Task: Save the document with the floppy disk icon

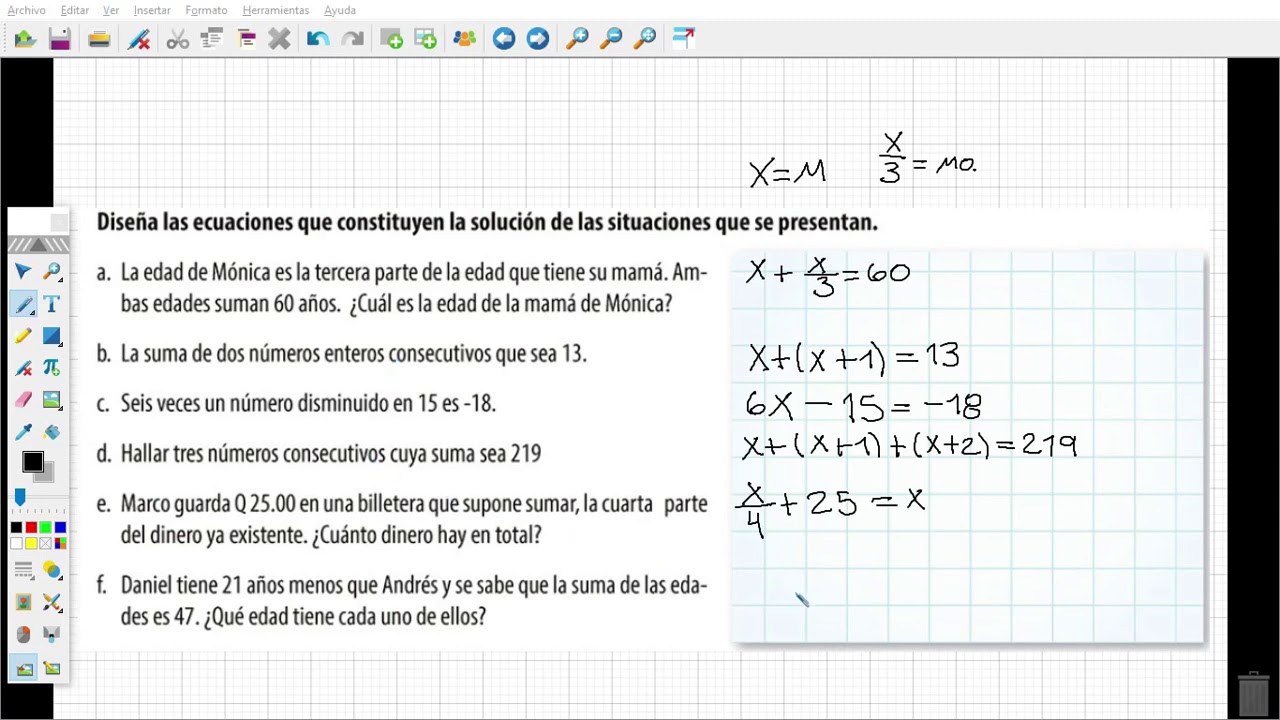Action: coord(60,39)
